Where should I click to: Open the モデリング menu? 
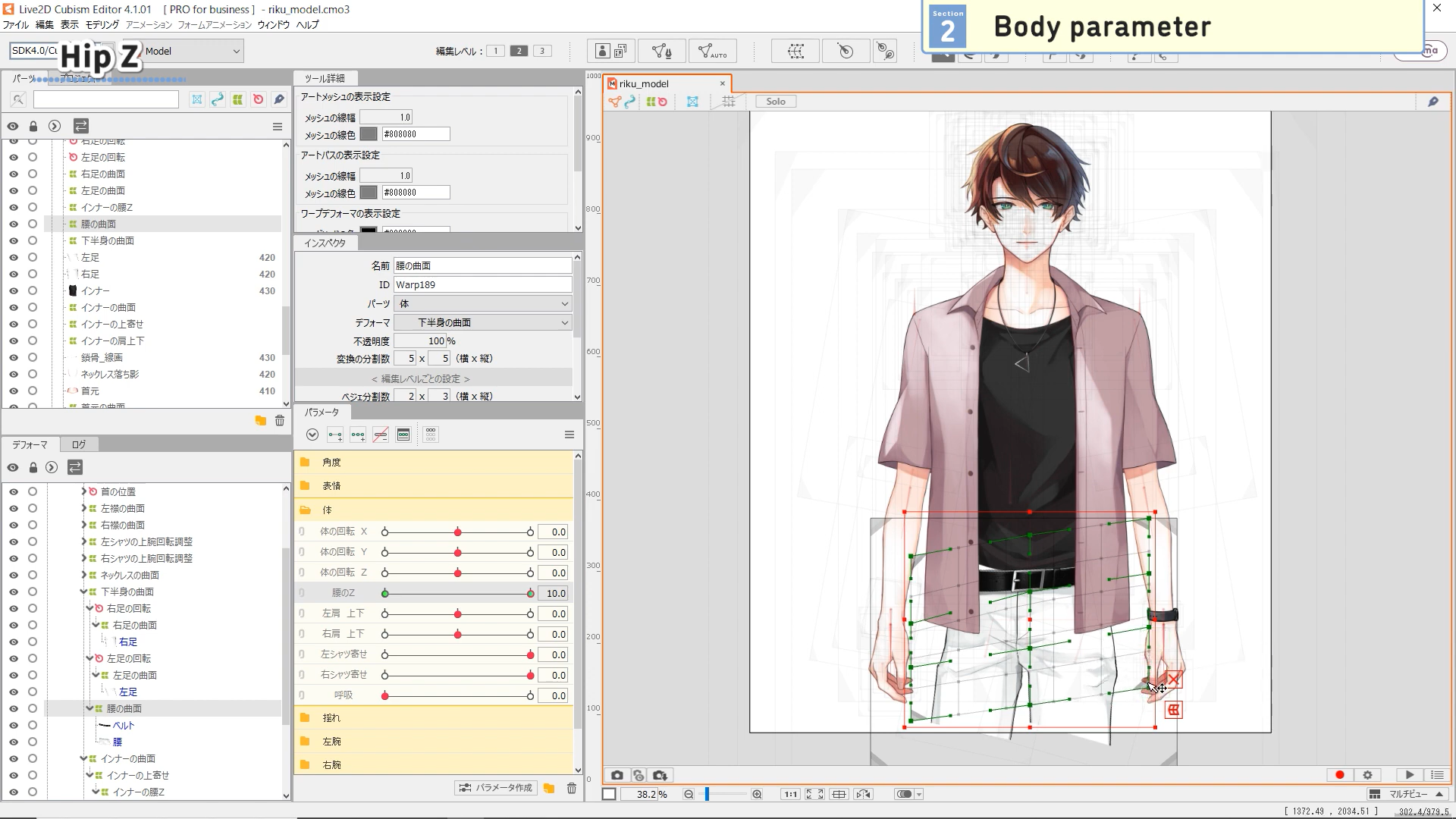102,25
